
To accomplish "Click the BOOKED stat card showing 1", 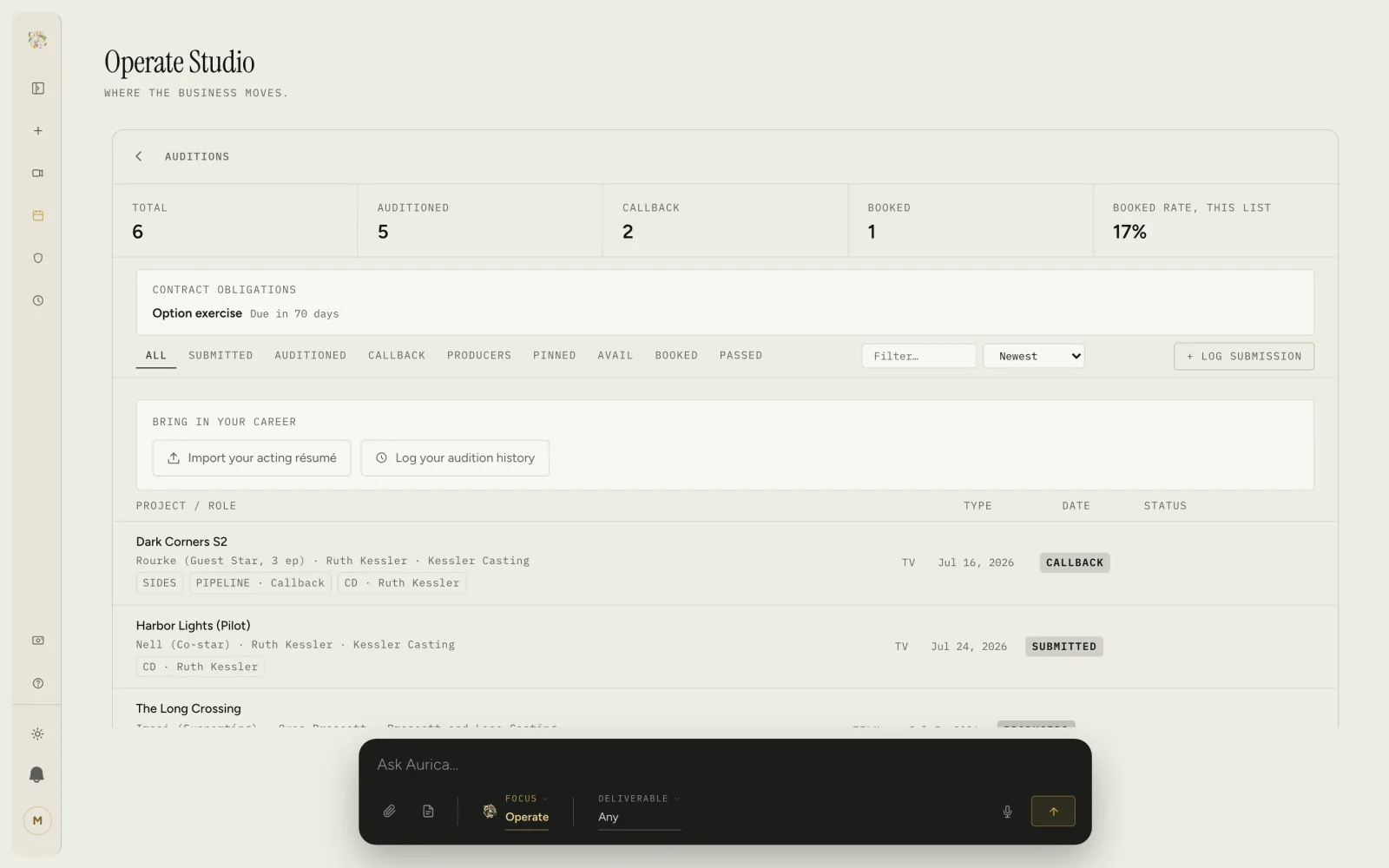I will click(x=971, y=220).
